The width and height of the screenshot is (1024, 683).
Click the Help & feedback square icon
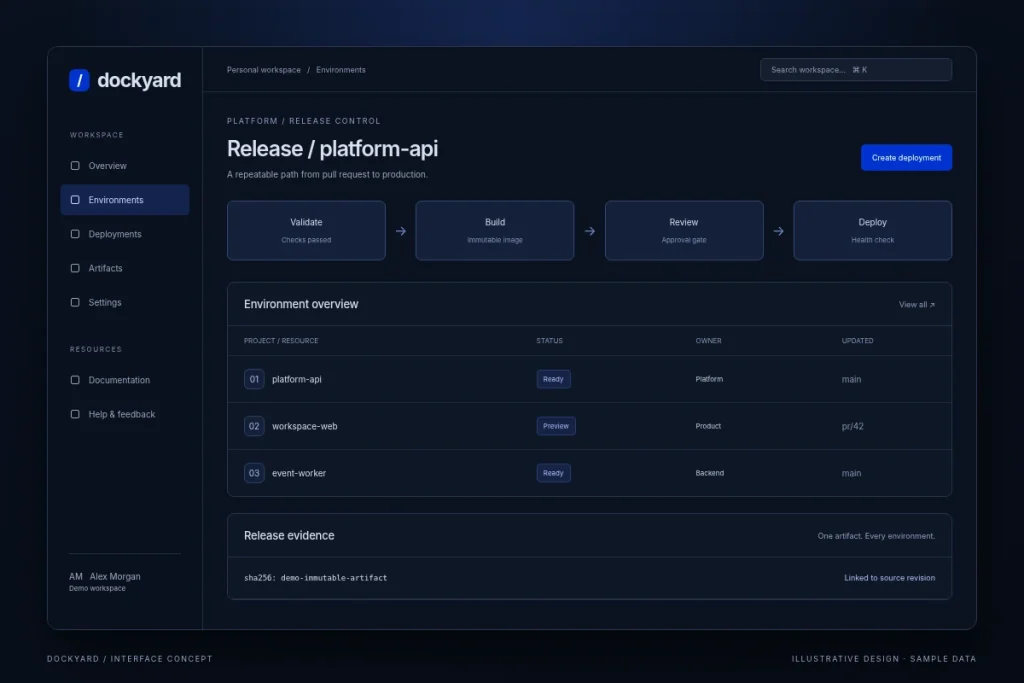[x=75, y=414]
